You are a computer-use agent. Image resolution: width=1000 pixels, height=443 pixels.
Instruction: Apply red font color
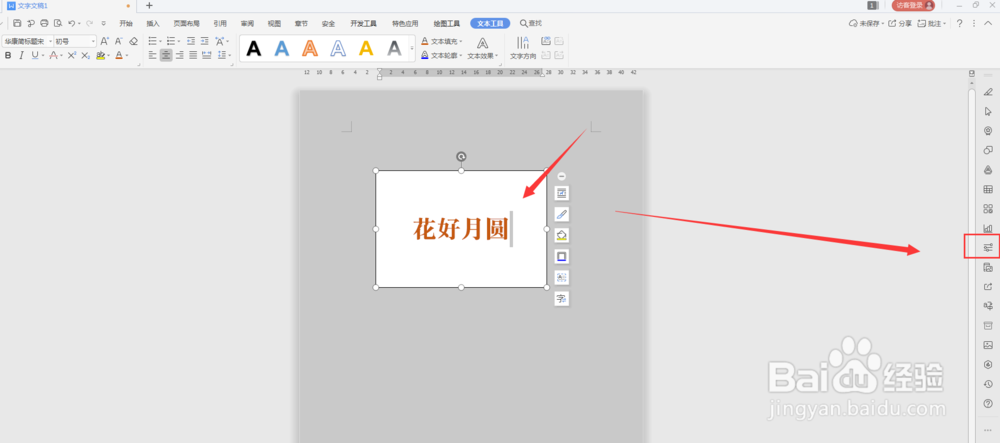click(119, 55)
